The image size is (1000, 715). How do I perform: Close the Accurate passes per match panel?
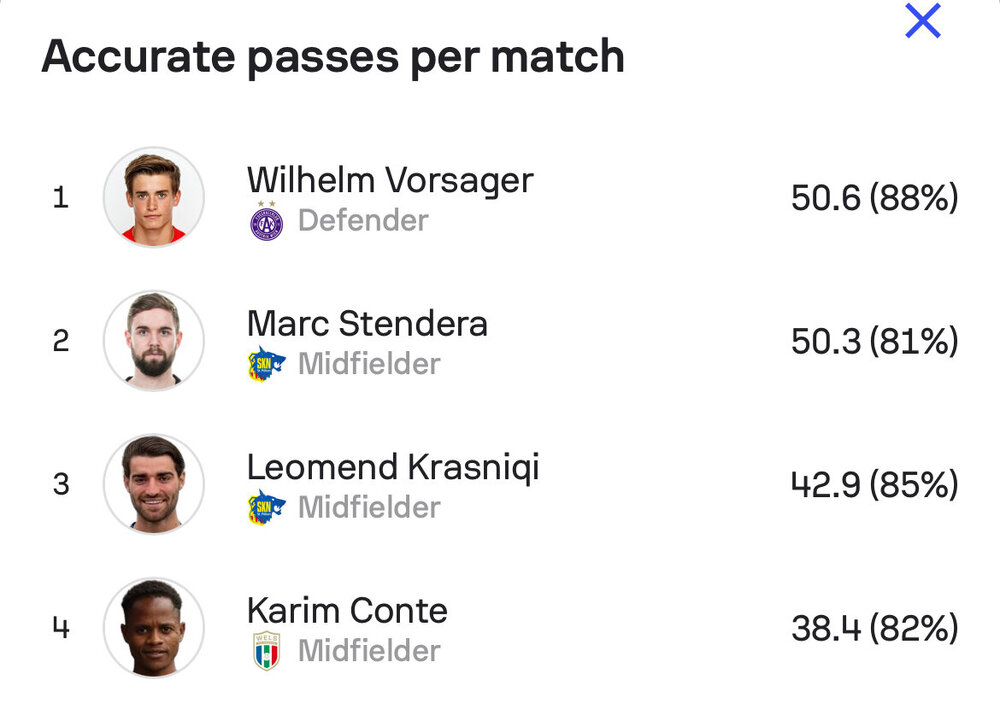click(x=923, y=20)
